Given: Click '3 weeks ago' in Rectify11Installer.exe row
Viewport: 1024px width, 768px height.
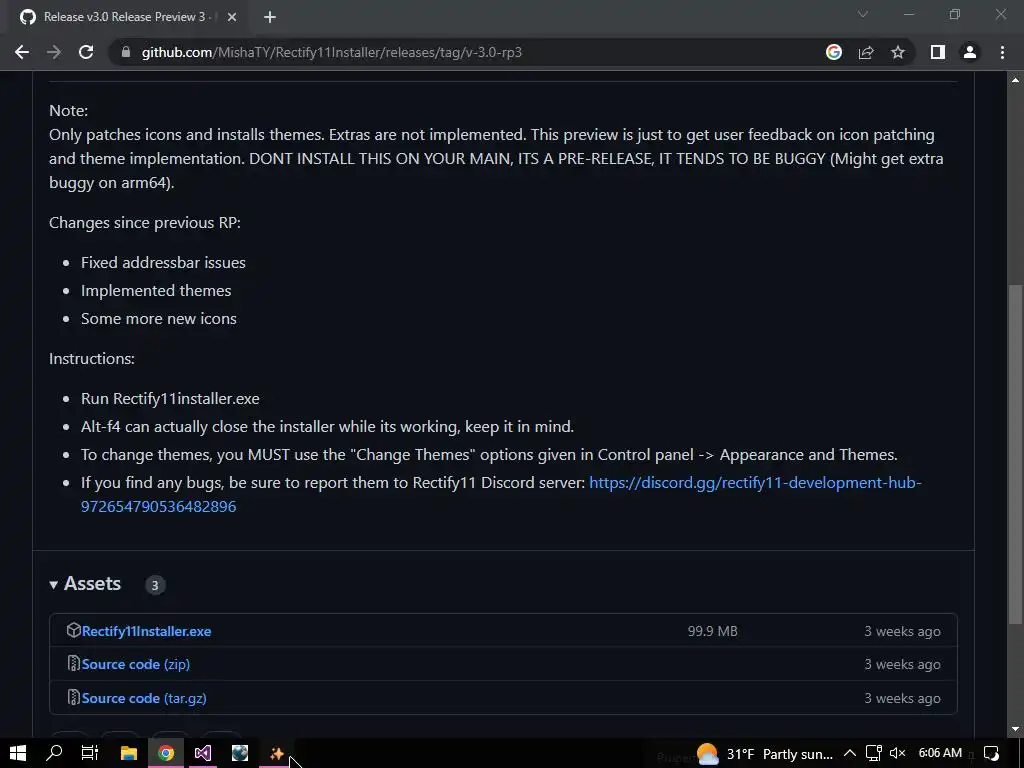Looking at the screenshot, I should pyautogui.click(x=903, y=632).
